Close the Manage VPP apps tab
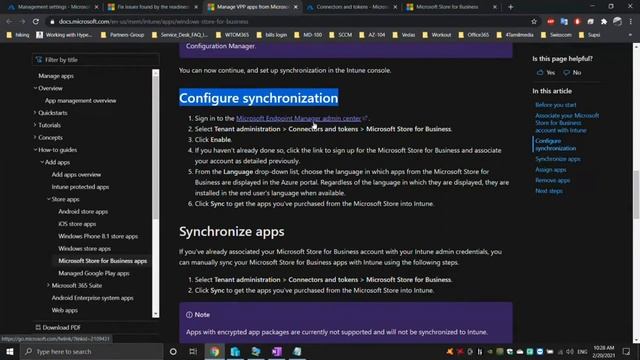 pyautogui.click(x=296, y=7)
